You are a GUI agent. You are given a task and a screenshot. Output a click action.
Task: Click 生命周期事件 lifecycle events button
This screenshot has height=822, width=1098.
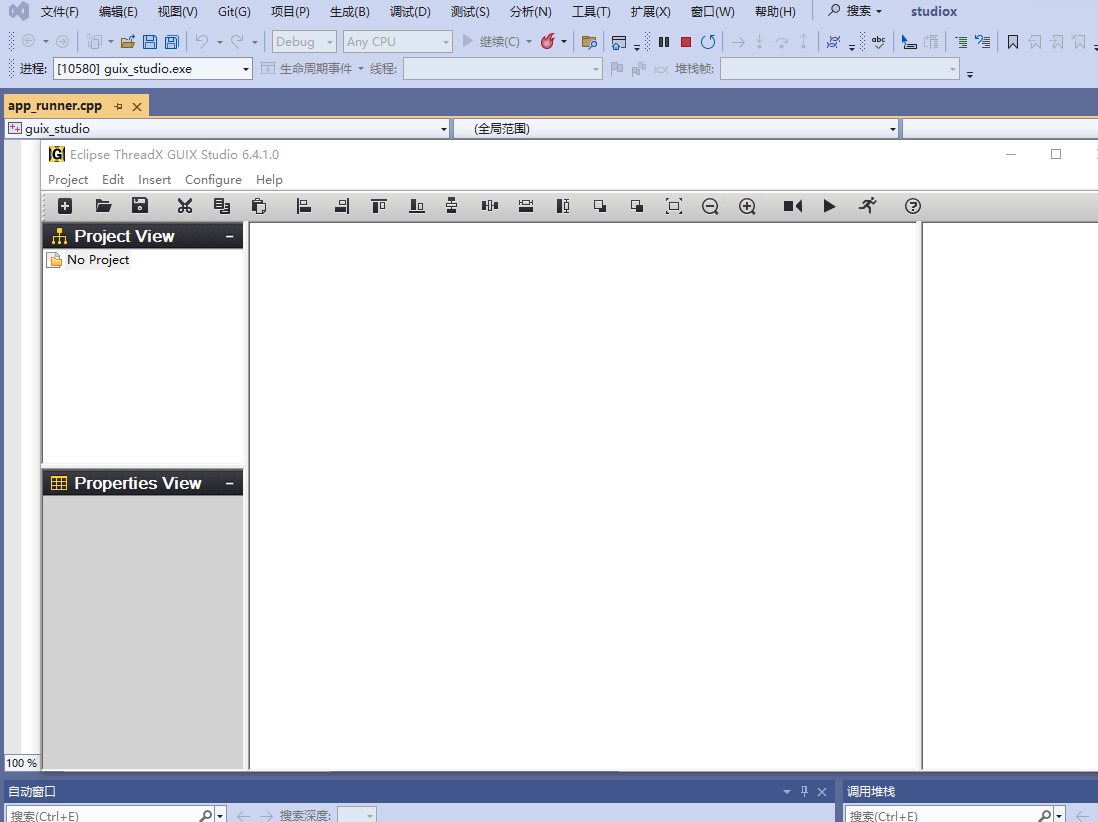[x=312, y=69]
